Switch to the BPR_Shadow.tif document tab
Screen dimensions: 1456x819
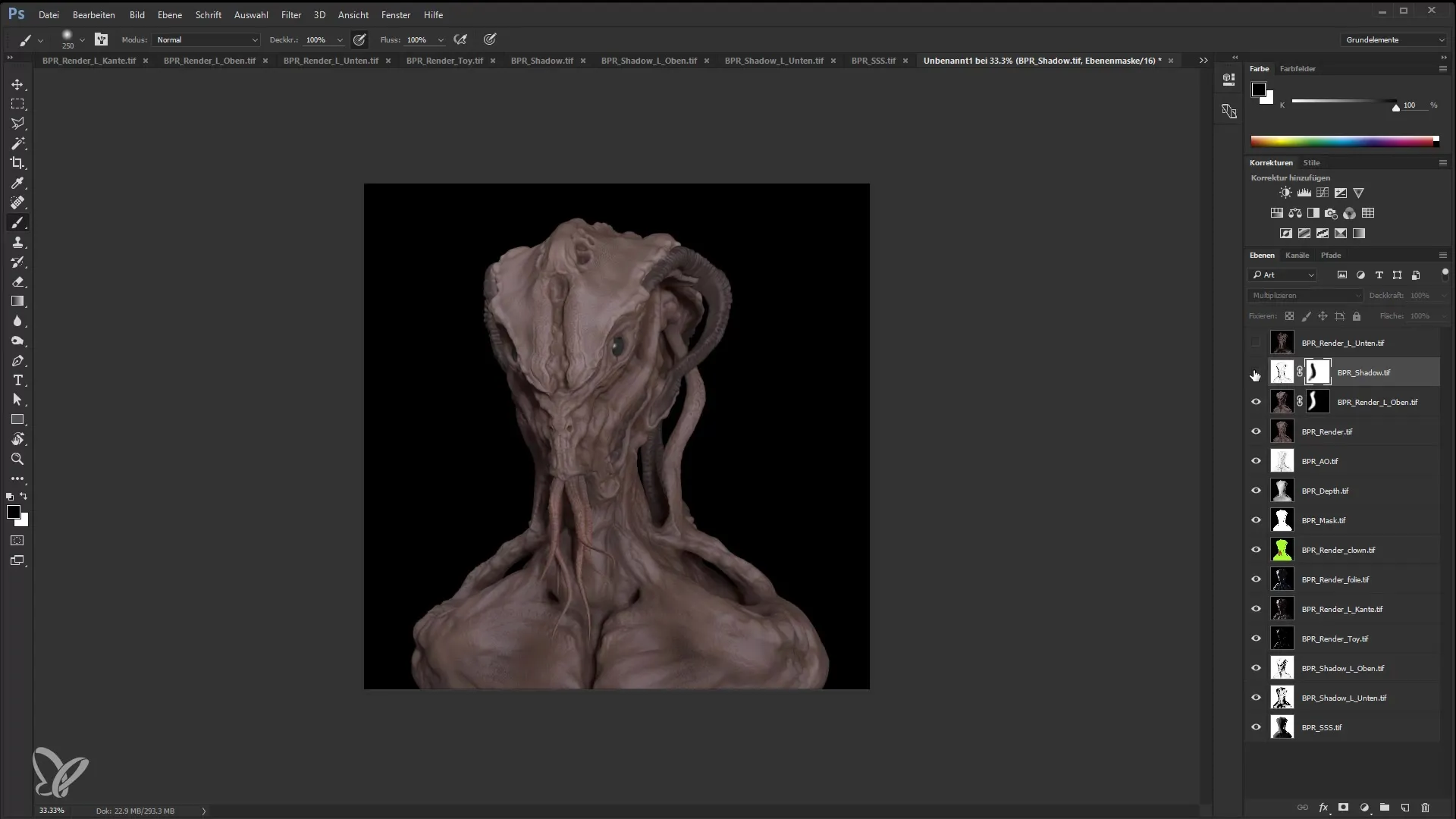point(541,61)
